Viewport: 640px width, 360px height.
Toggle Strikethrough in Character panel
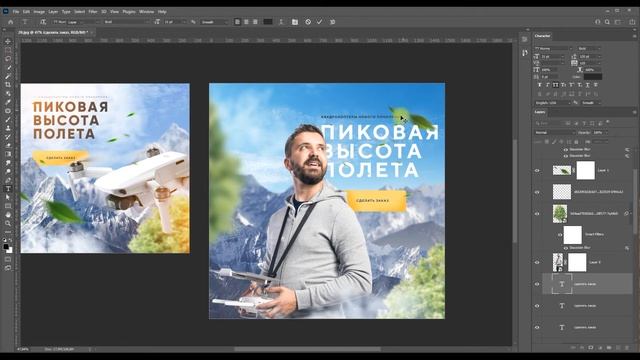596,85
